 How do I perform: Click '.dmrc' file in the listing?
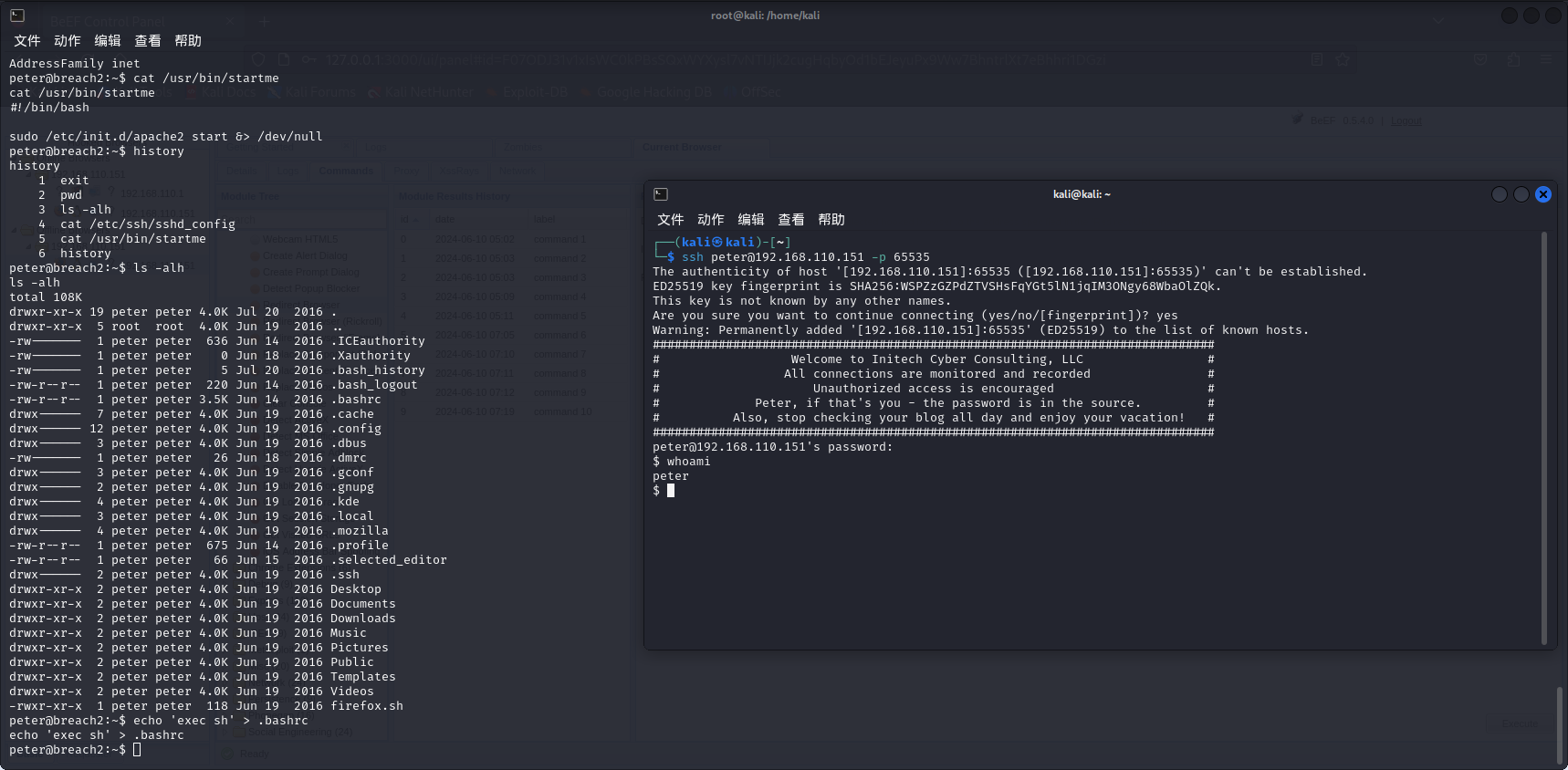[349, 458]
